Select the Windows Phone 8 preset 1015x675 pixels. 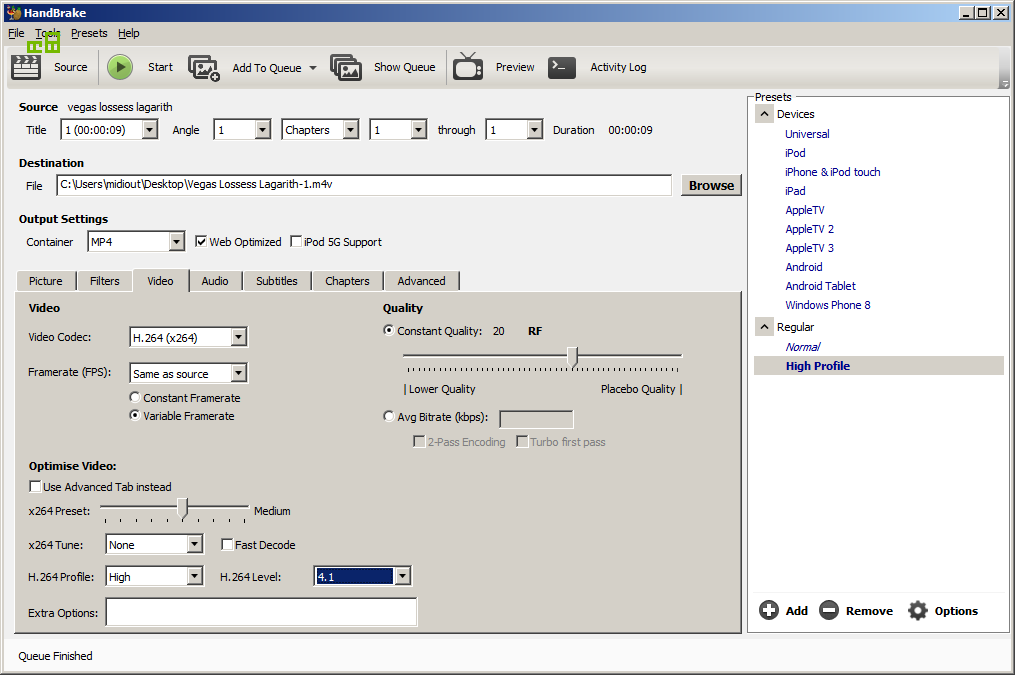[827, 305]
